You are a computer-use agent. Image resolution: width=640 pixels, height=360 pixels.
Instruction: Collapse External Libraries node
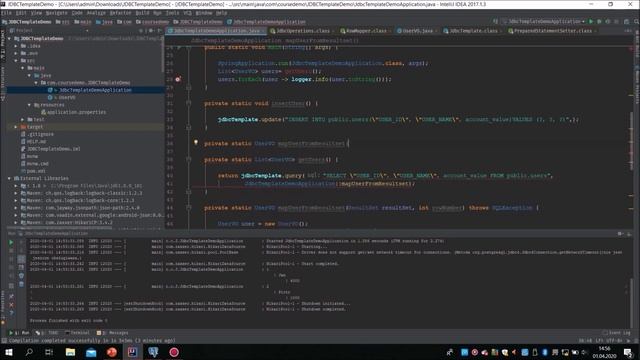point(9,178)
